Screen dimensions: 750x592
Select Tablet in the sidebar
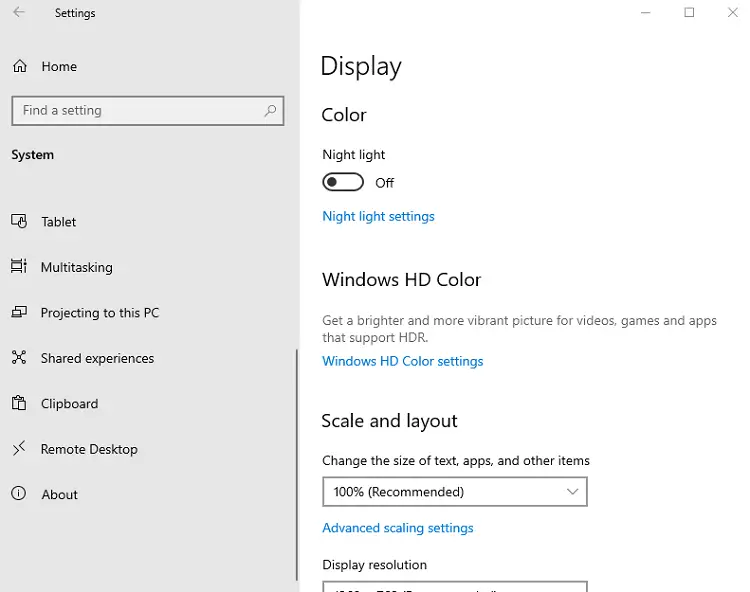click(58, 222)
